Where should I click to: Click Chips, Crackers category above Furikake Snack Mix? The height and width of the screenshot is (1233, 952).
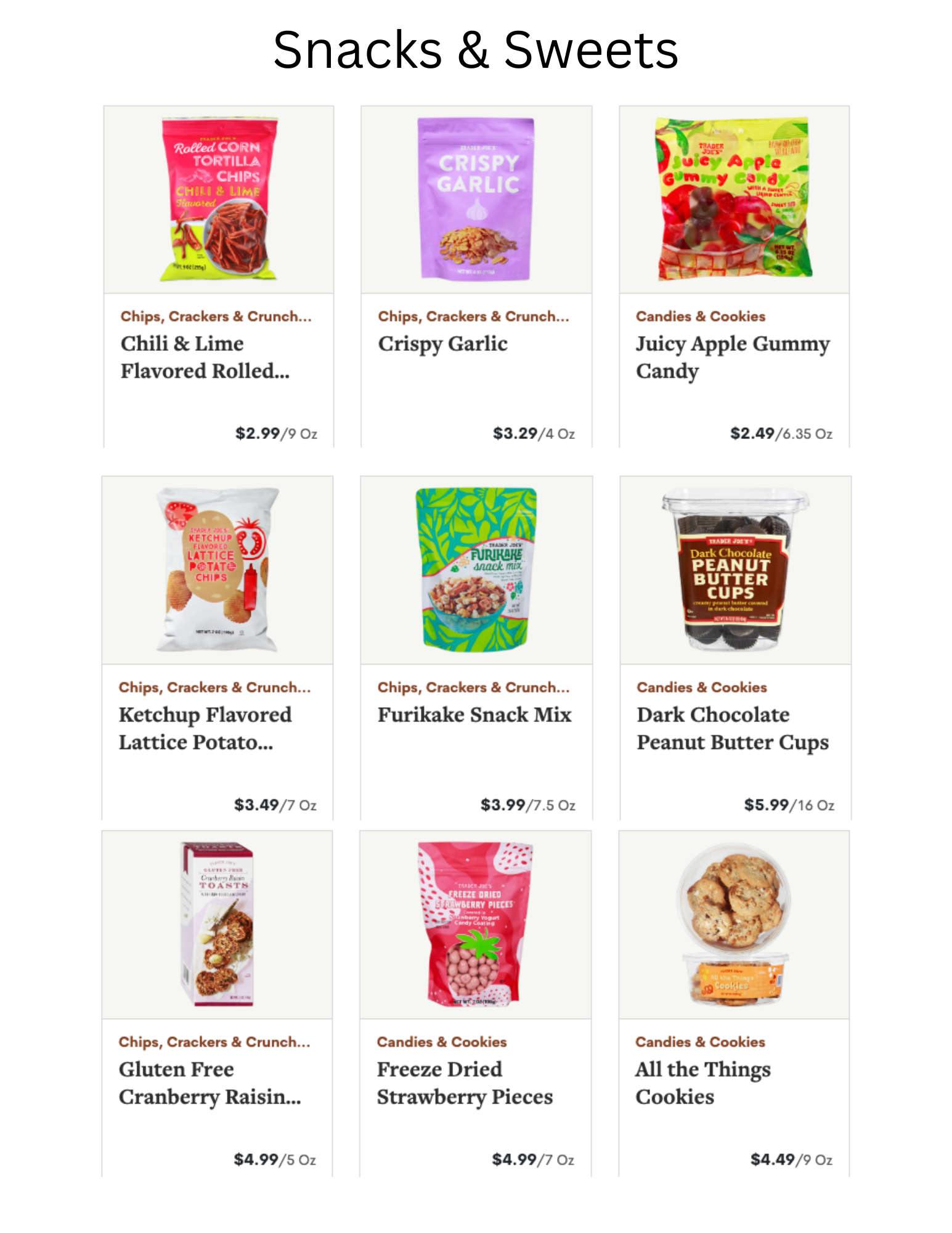pos(473,687)
